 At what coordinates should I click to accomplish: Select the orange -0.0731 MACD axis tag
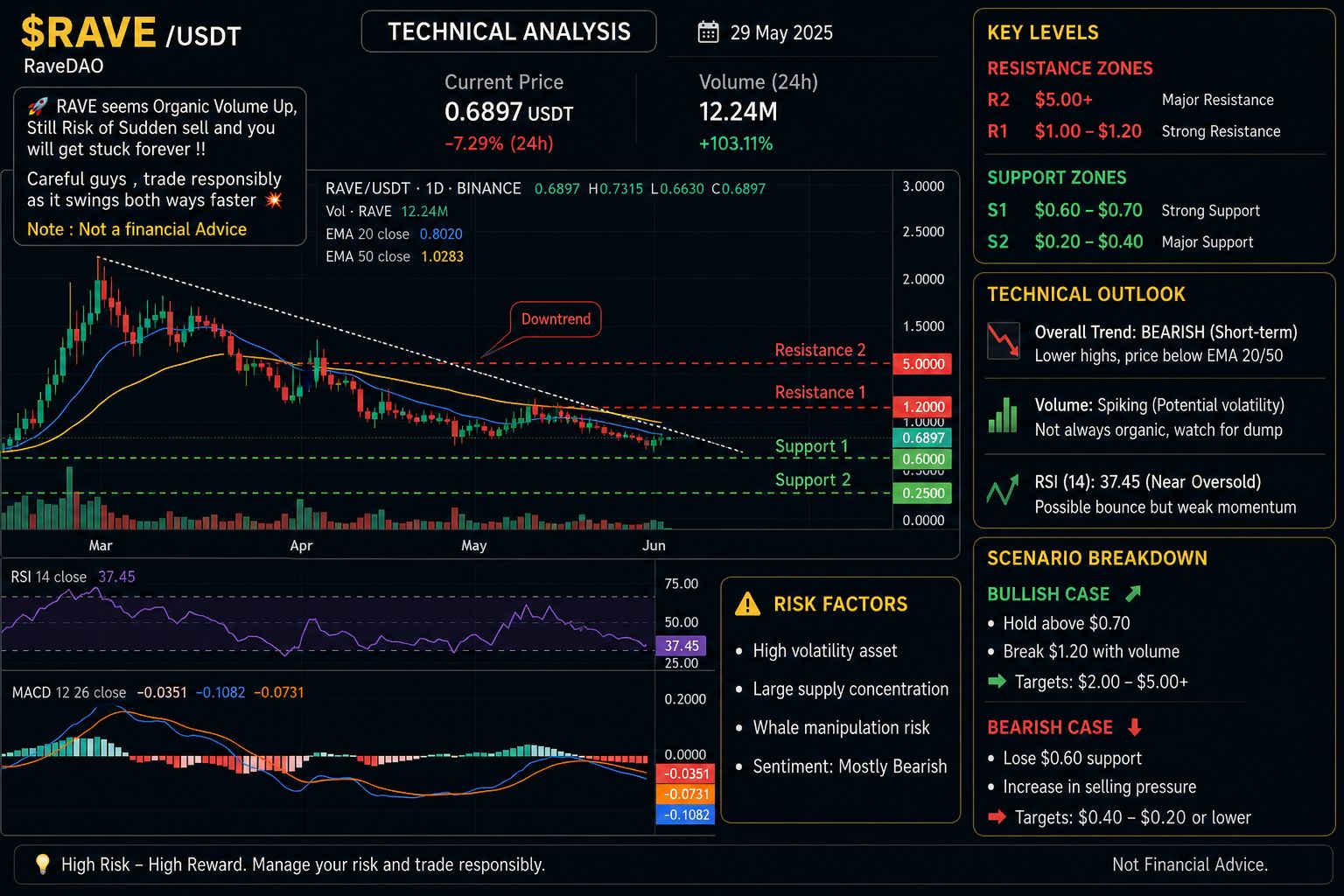pos(686,794)
